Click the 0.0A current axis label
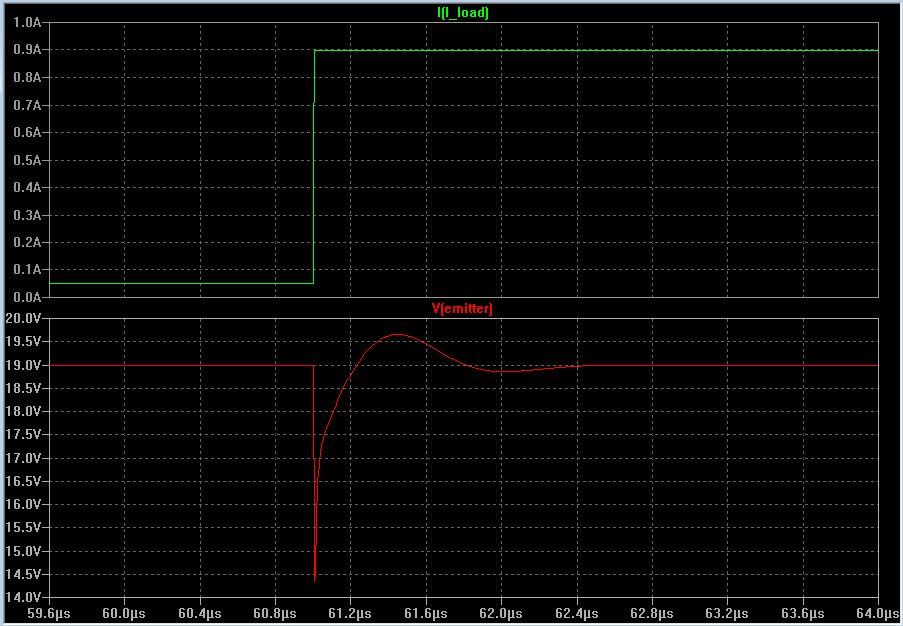The width and height of the screenshot is (903, 626). point(28,297)
